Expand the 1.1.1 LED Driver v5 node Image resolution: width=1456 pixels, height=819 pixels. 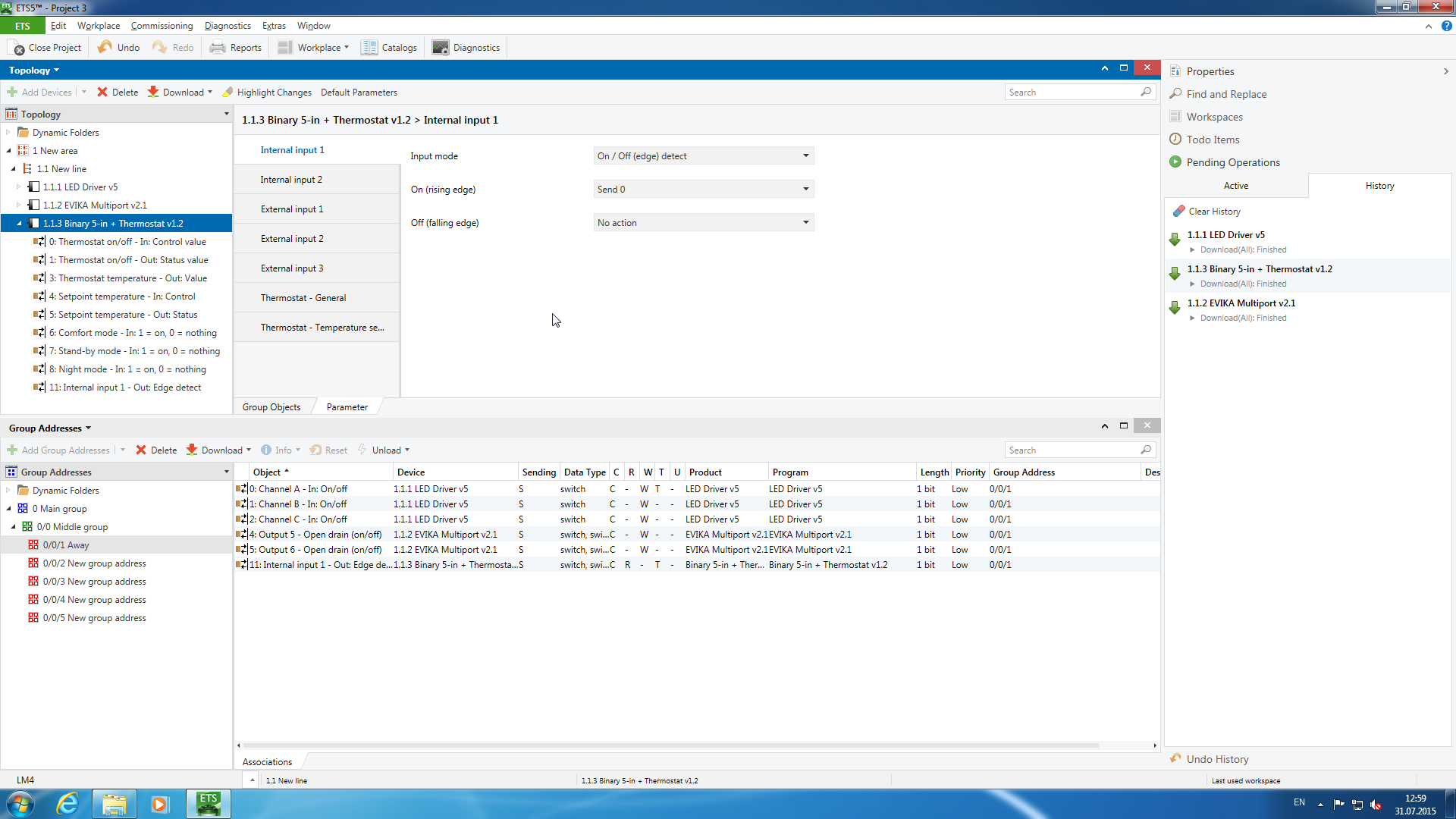(x=19, y=187)
